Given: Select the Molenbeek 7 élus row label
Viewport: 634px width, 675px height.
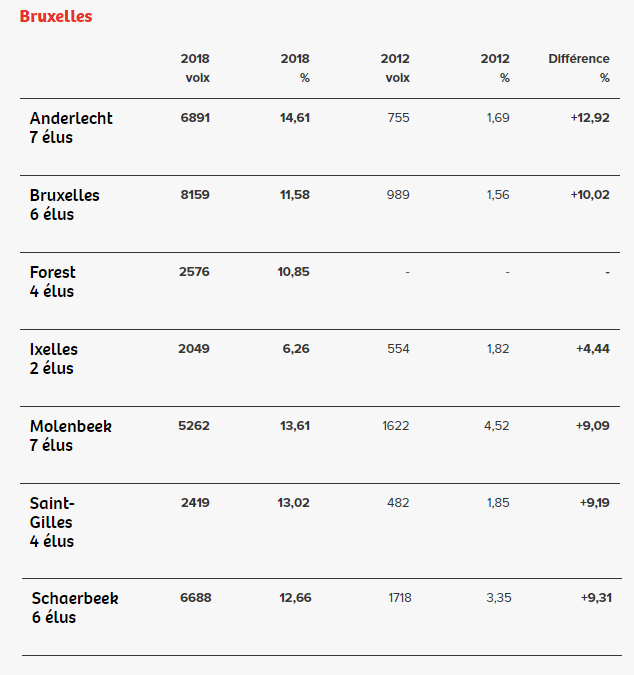Looking at the screenshot, I should (71, 436).
